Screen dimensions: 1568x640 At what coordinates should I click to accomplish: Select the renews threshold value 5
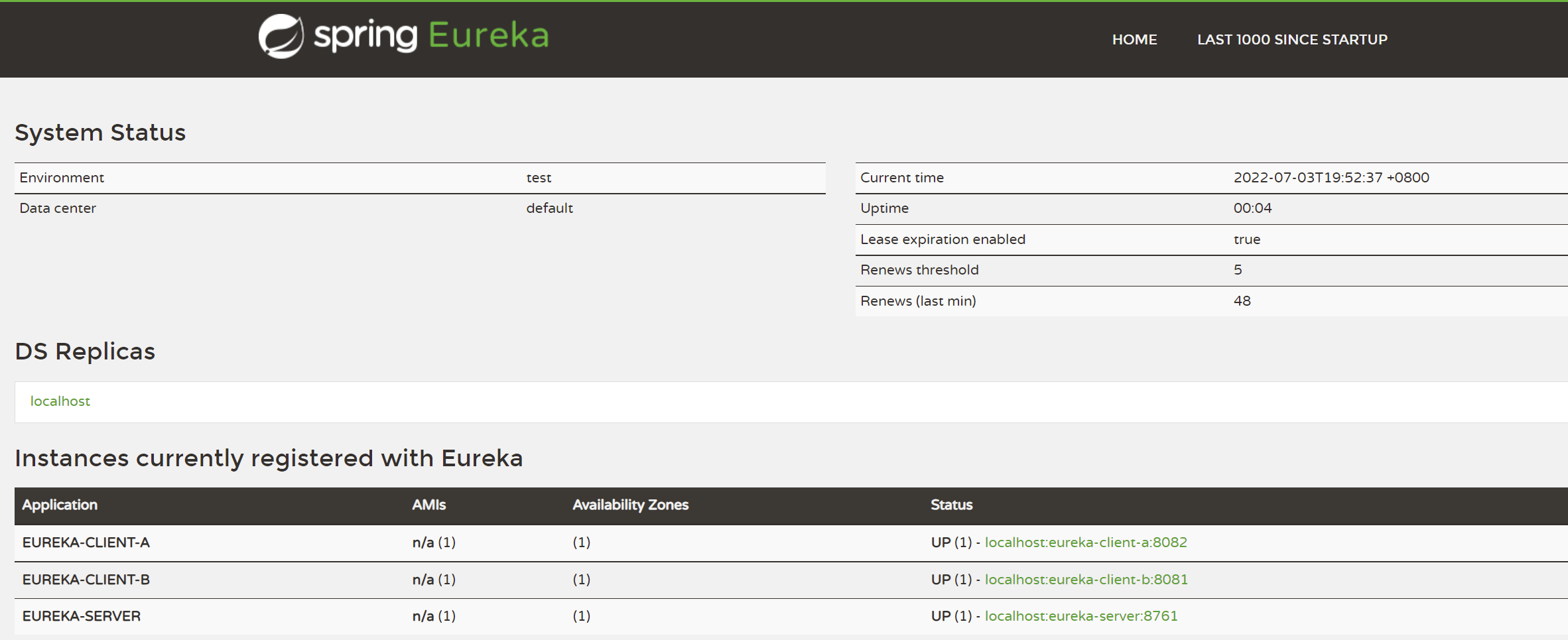coord(1238,270)
